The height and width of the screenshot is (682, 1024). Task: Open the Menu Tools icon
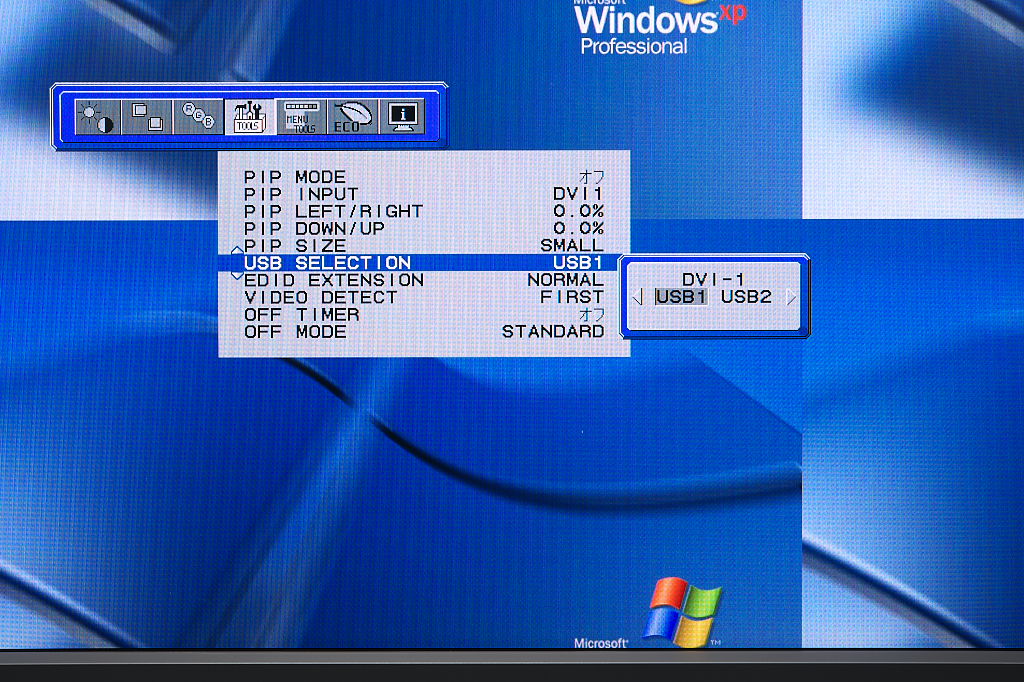[x=301, y=117]
